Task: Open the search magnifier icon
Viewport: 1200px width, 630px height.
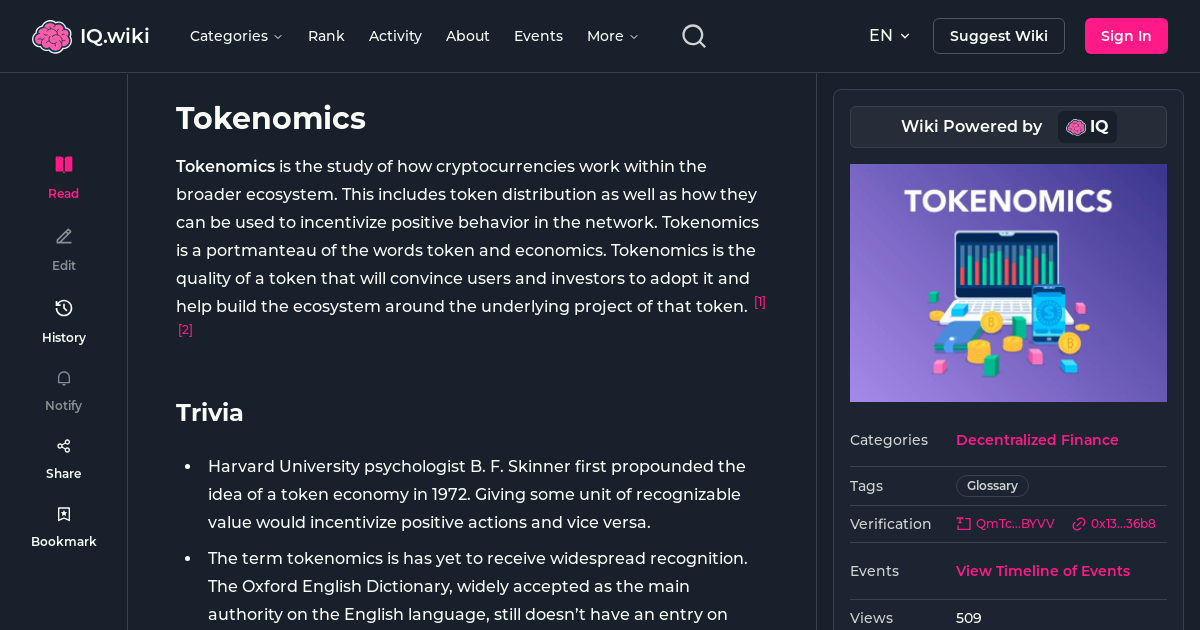Action: (693, 35)
